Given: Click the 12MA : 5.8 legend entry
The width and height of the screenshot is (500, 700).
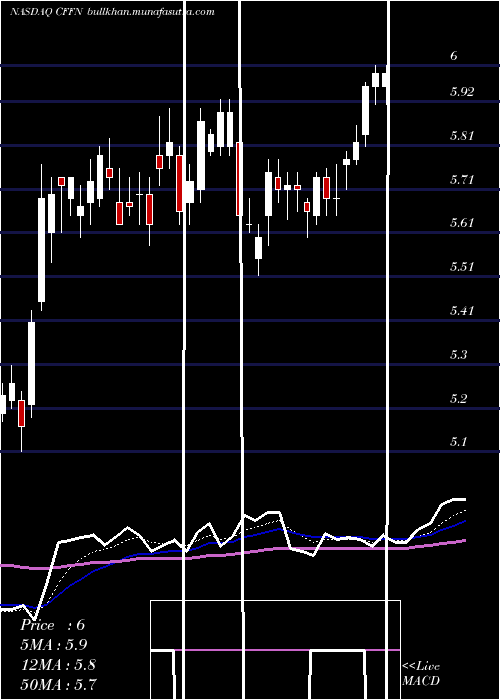Looking at the screenshot, I should coord(58,665).
